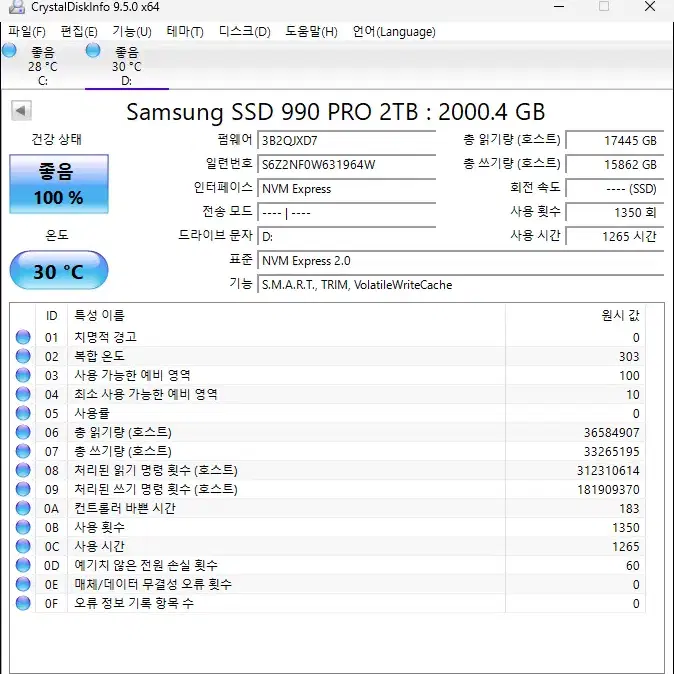Select the D: drive status orb
Screen dimensions: 674x674
[93, 50]
